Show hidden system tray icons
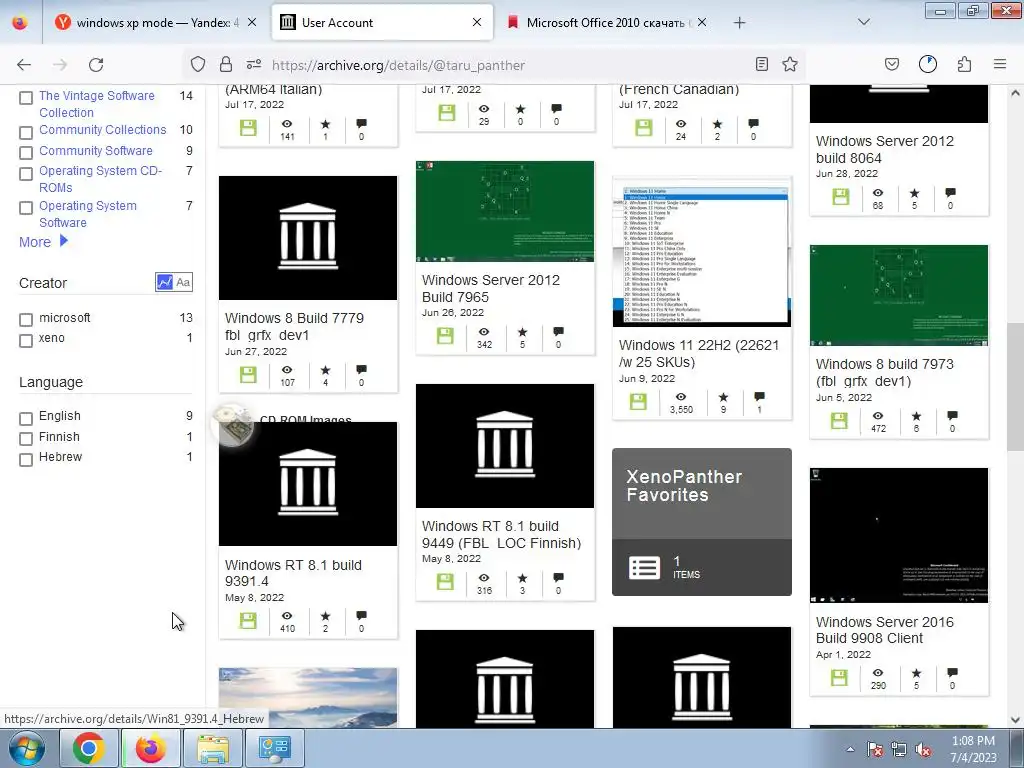1024x768 pixels. (x=850, y=749)
